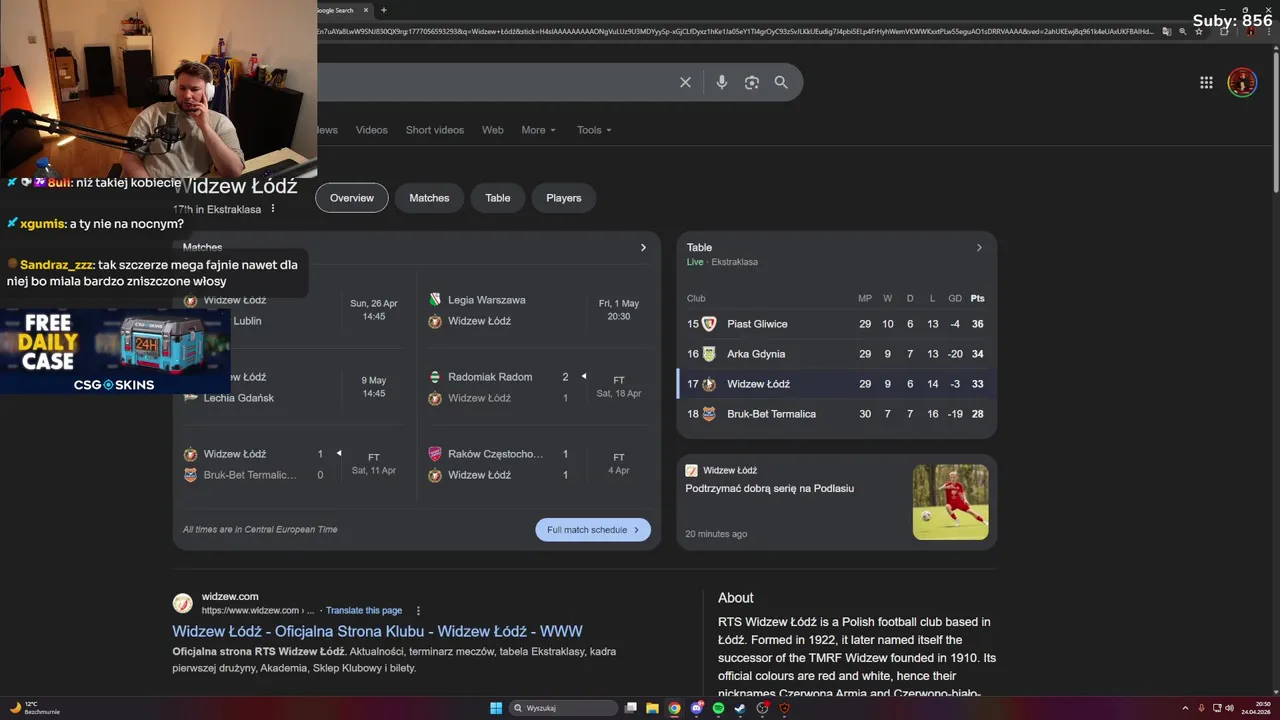Click the highlighted Widzew Łódź row in table
The height and width of the screenshot is (720, 1280).
pyautogui.click(x=837, y=384)
